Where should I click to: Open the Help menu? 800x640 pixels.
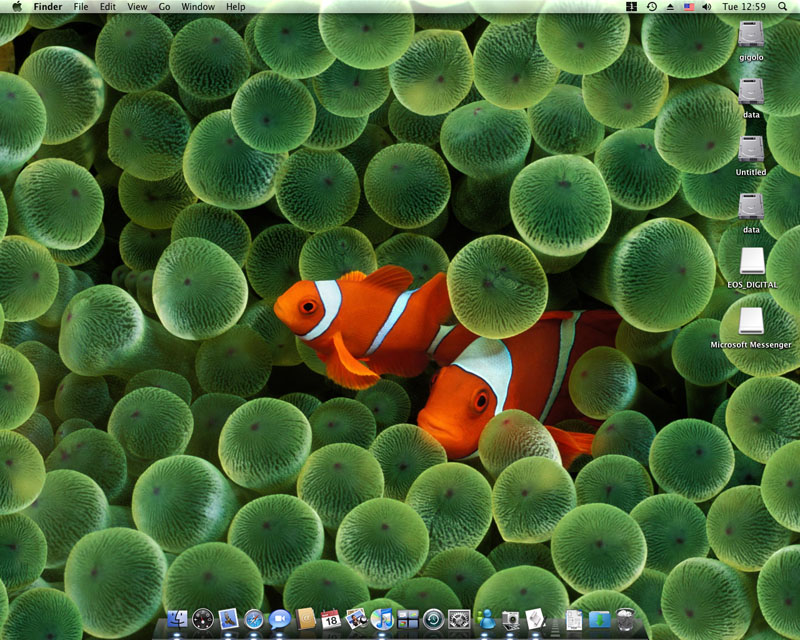[x=236, y=7]
